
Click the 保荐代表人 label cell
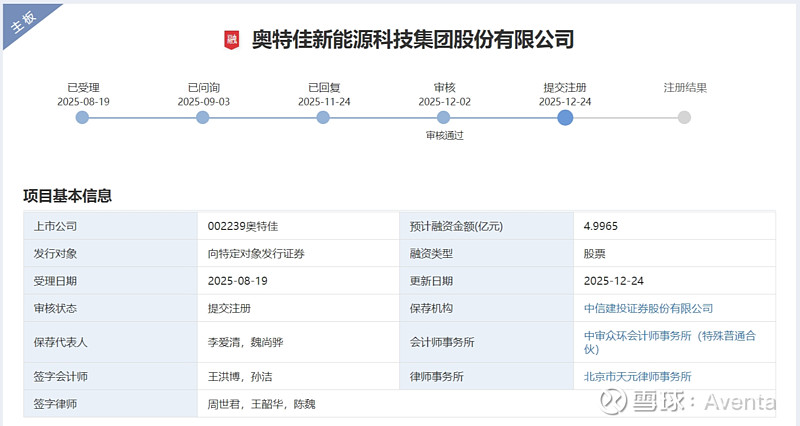[x=111, y=342]
